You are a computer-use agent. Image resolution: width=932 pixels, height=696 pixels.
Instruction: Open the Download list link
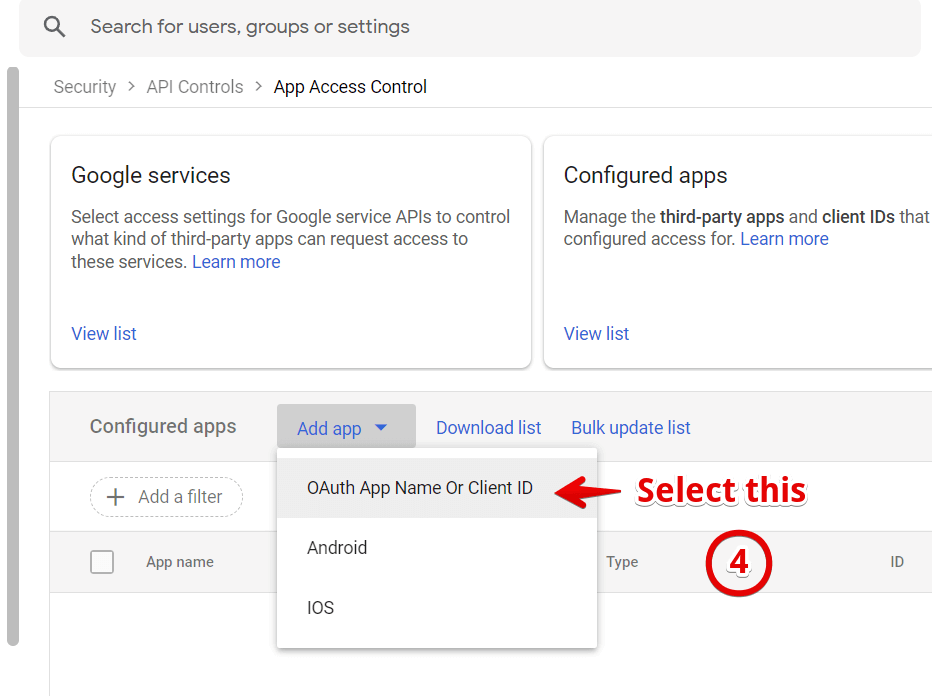488,428
